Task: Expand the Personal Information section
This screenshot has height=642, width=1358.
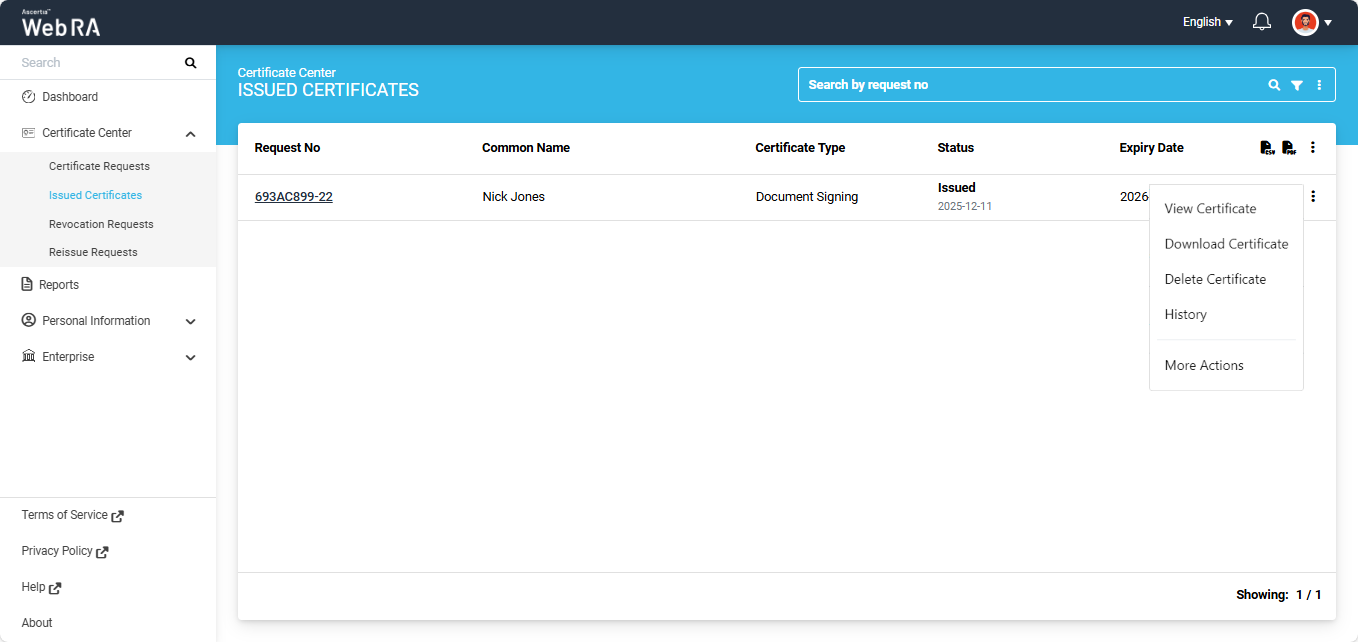Action: (191, 322)
